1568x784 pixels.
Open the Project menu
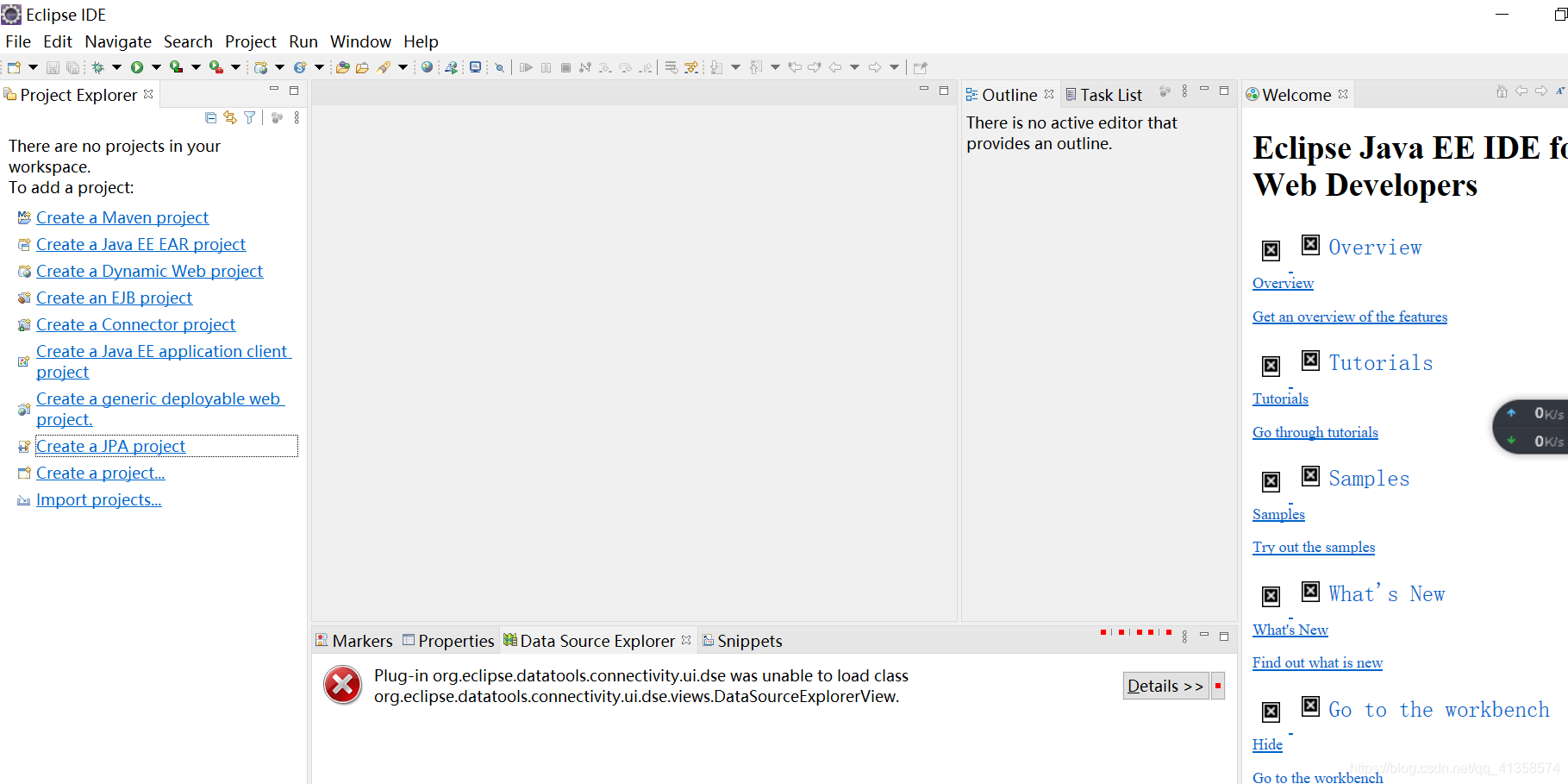coord(251,41)
